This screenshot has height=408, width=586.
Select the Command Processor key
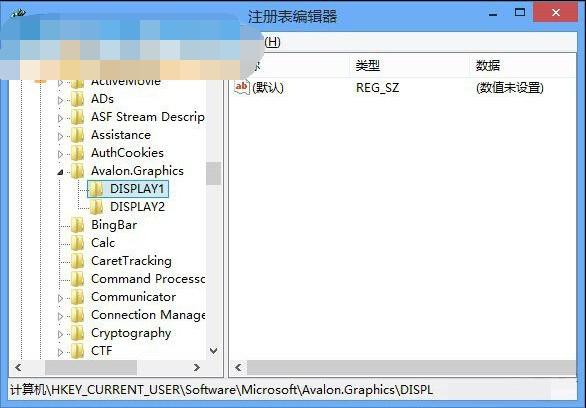click(x=148, y=279)
